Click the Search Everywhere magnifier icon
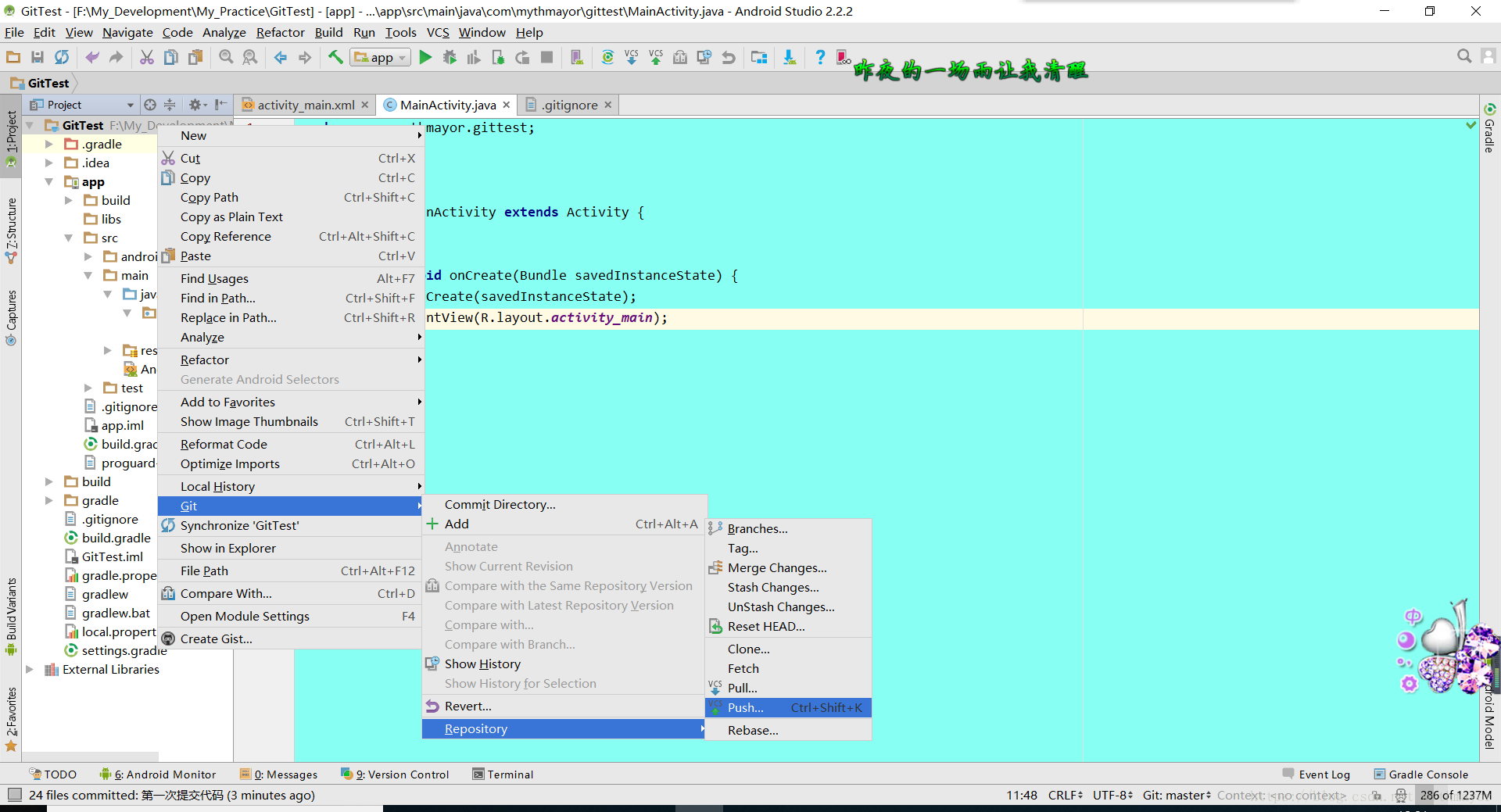This screenshot has width=1501, height=812. coord(1464,56)
